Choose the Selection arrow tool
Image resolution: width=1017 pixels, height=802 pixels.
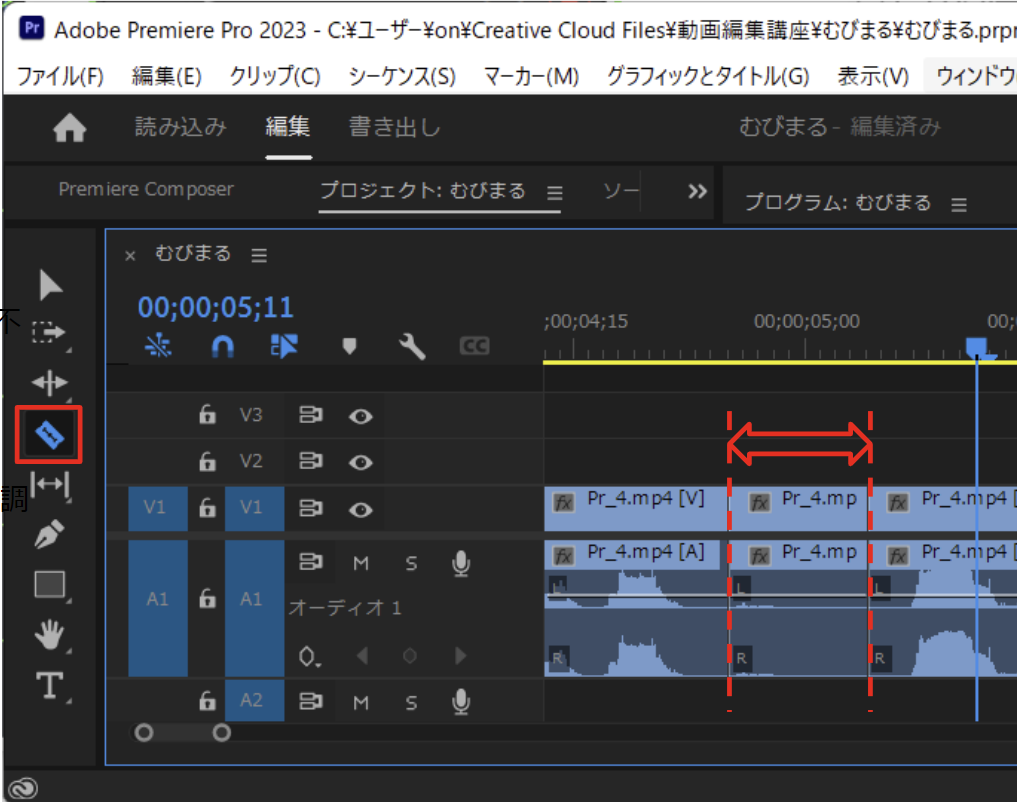(49, 284)
